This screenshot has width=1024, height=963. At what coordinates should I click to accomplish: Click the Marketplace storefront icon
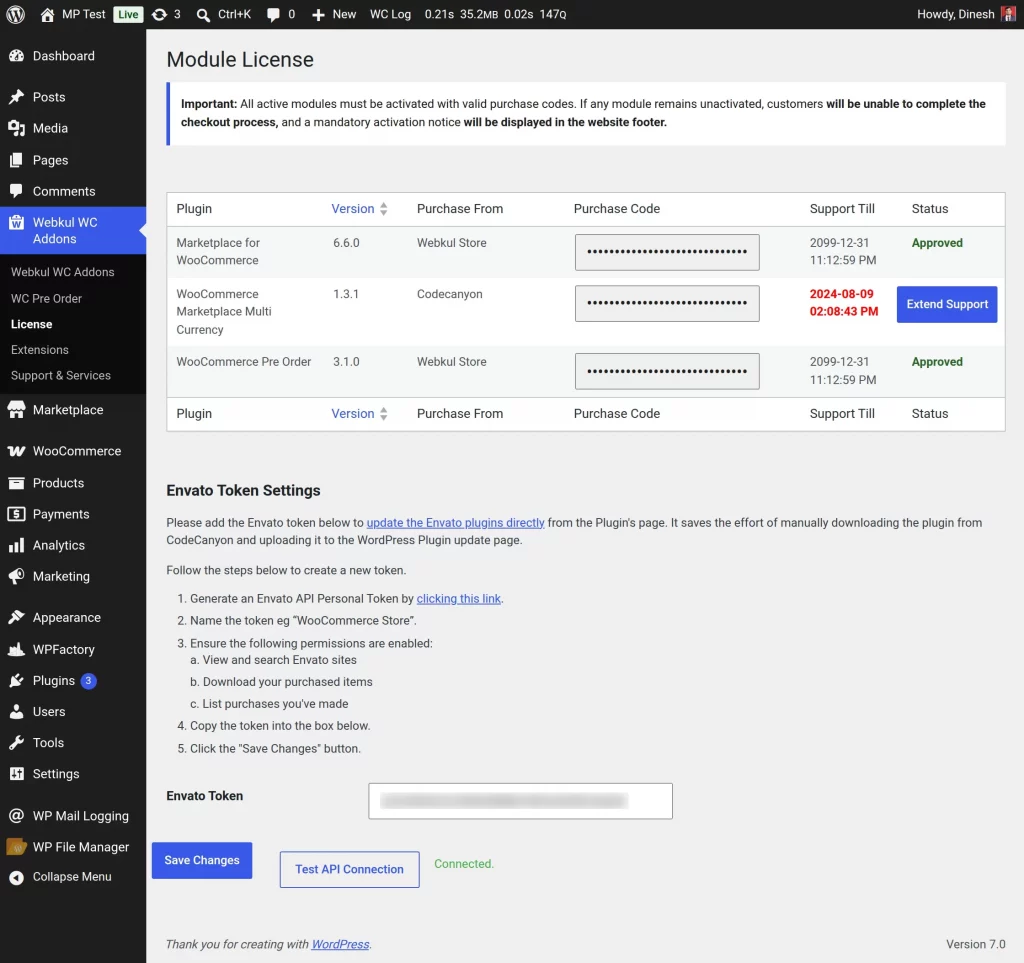pos(16,410)
